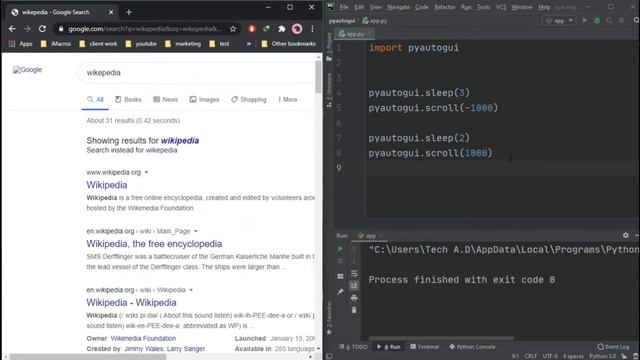640x360 pixels.
Task: Show hidden bookmarks chevron
Action: click(249, 44)
